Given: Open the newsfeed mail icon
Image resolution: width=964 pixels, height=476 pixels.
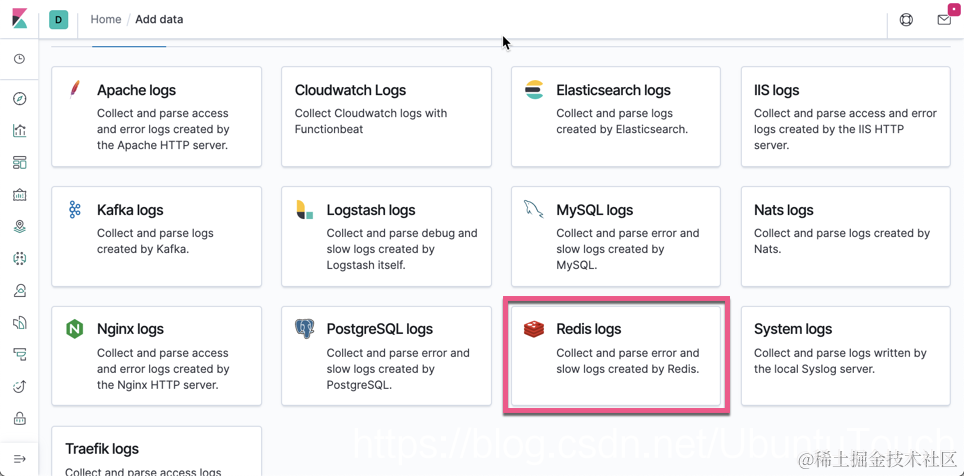Looking at the screenshot, I should [x=944, y=20].
